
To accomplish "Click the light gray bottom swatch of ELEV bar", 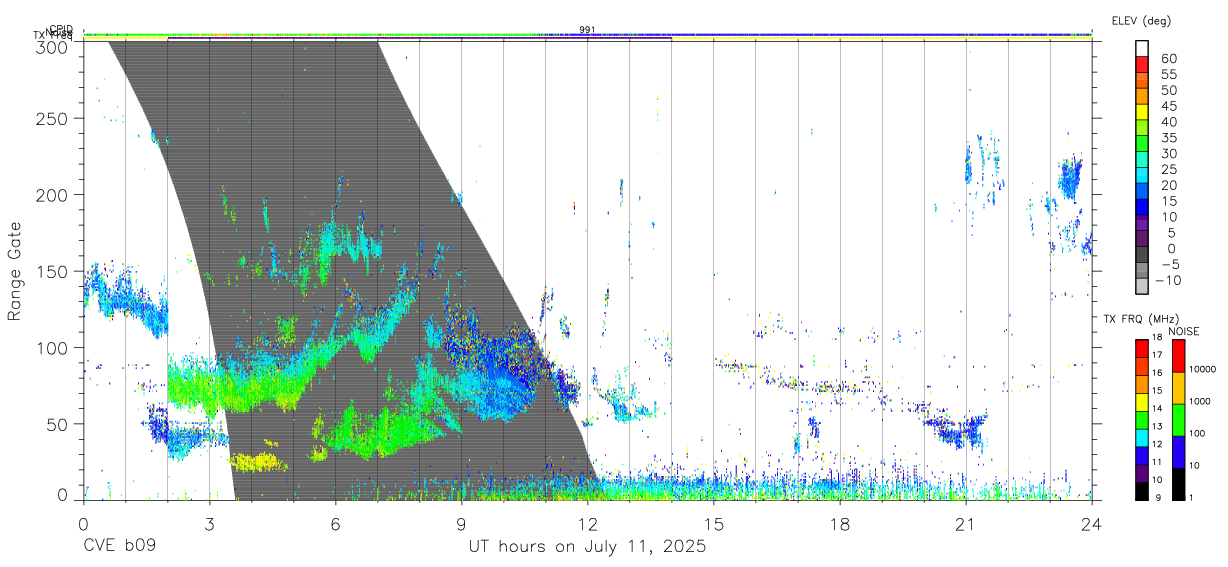I will click(1142, 288).
